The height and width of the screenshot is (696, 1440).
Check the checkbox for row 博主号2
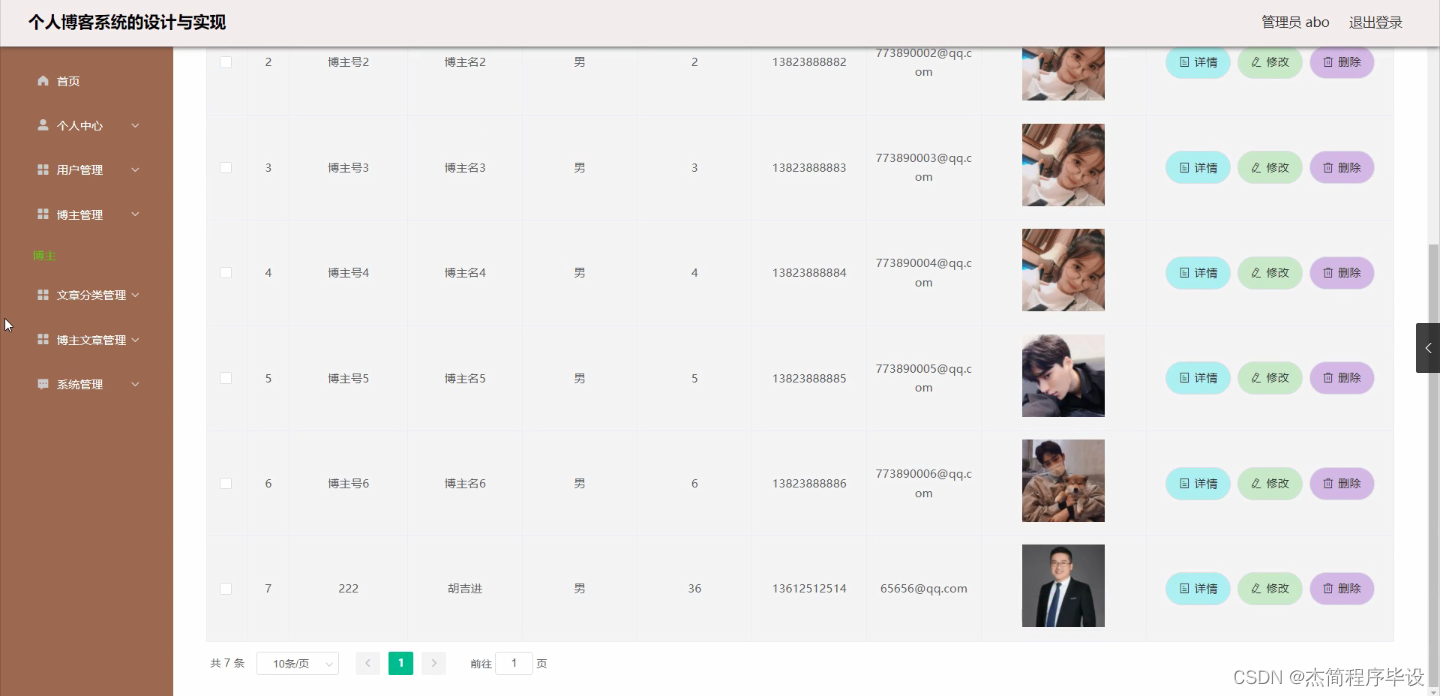226,62
